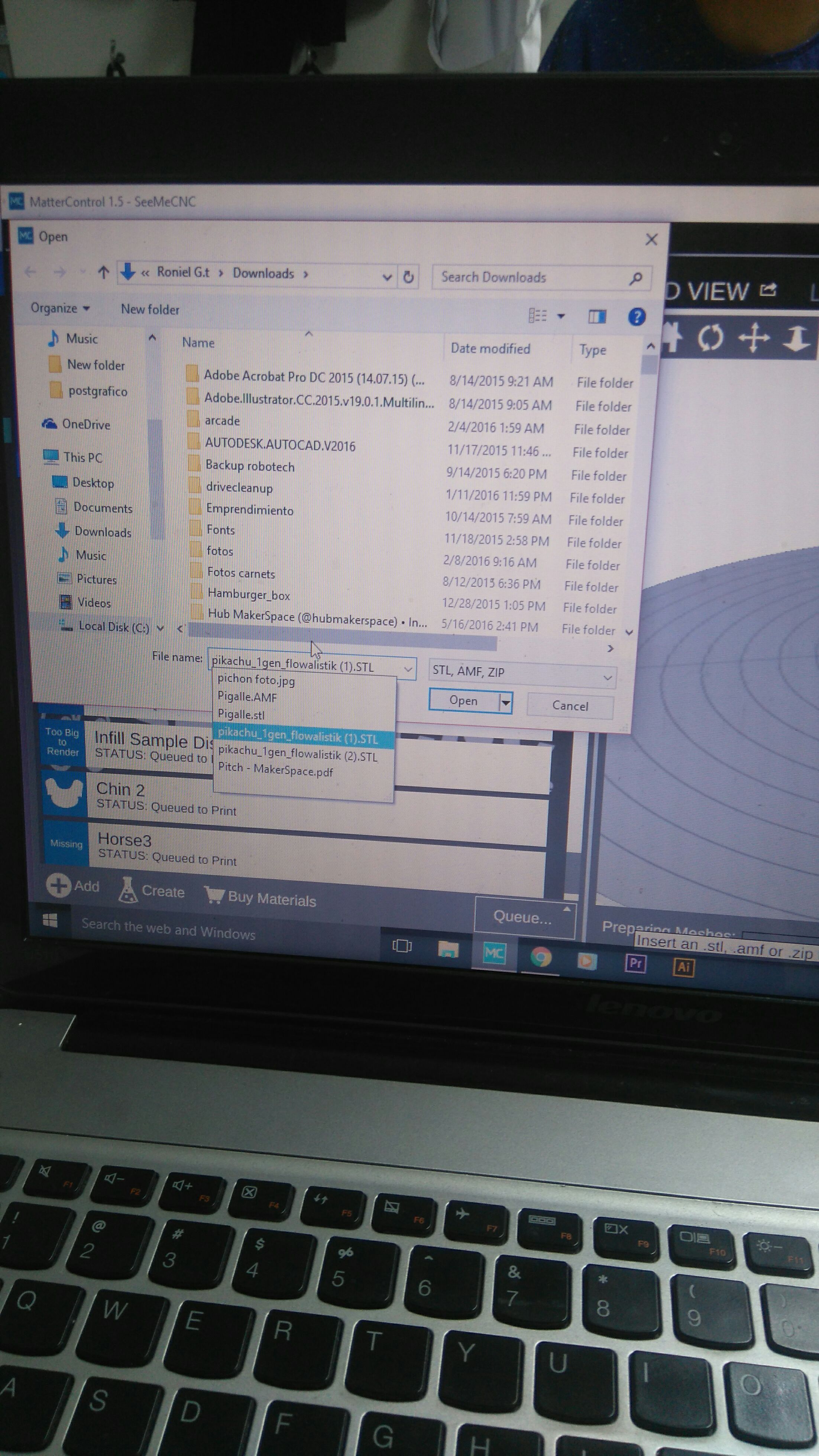819x1456 pixels.
Task: Select the AUTODESK.AUTOCAD.V2016 folder
Action: coord(272,444)
